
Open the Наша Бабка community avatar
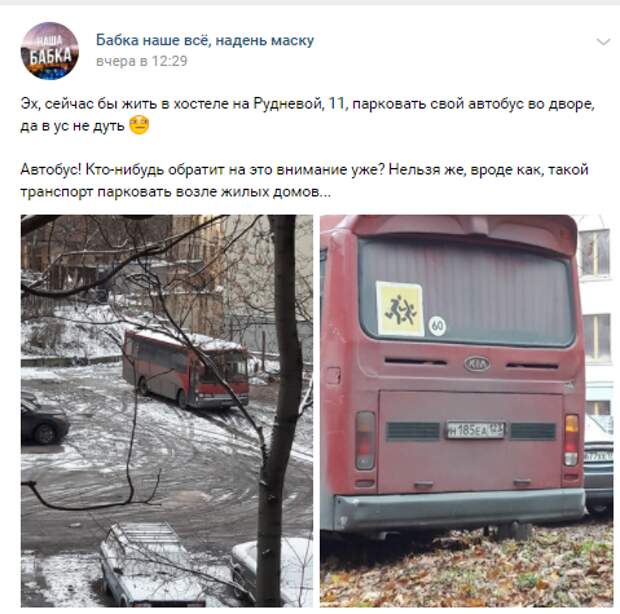coord(50,51)
